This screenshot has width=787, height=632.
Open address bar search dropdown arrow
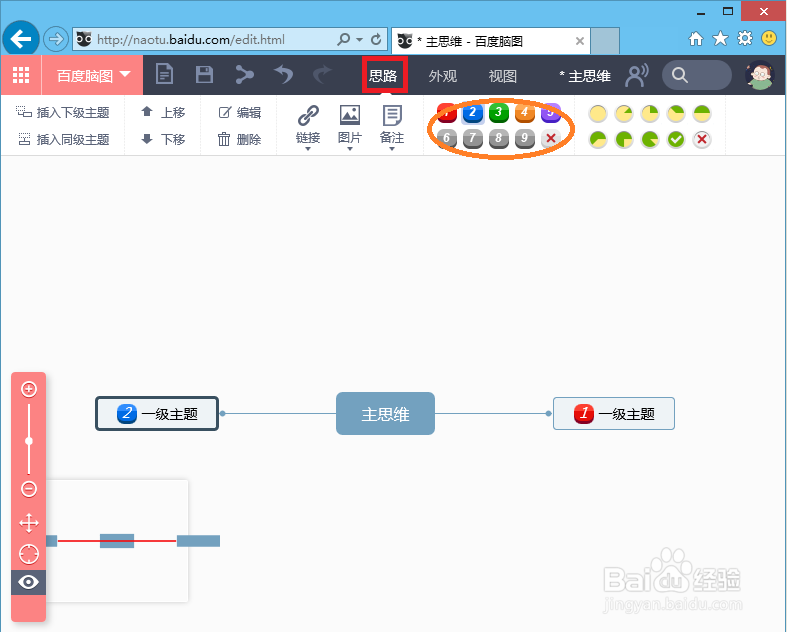pyautogui.click(x=359, y=39)
